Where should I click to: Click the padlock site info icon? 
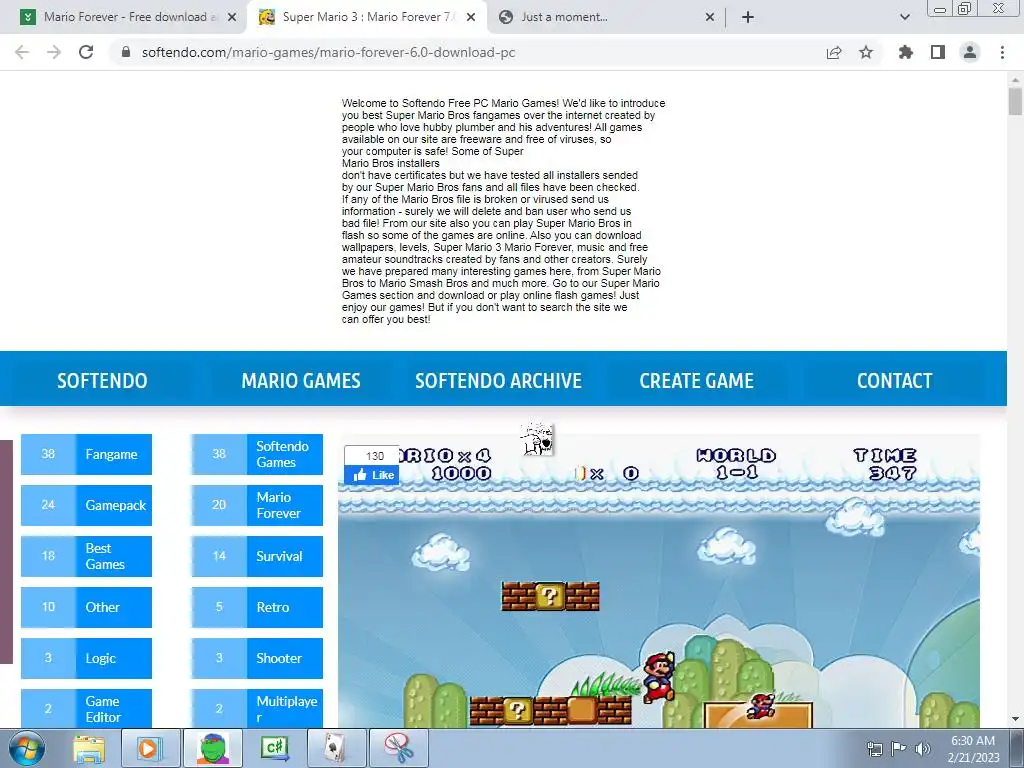coord(126,52)
